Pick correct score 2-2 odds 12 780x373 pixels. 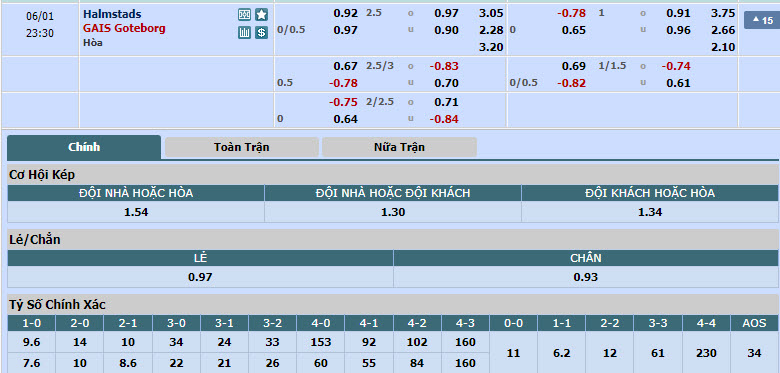(x=609, y=353)
